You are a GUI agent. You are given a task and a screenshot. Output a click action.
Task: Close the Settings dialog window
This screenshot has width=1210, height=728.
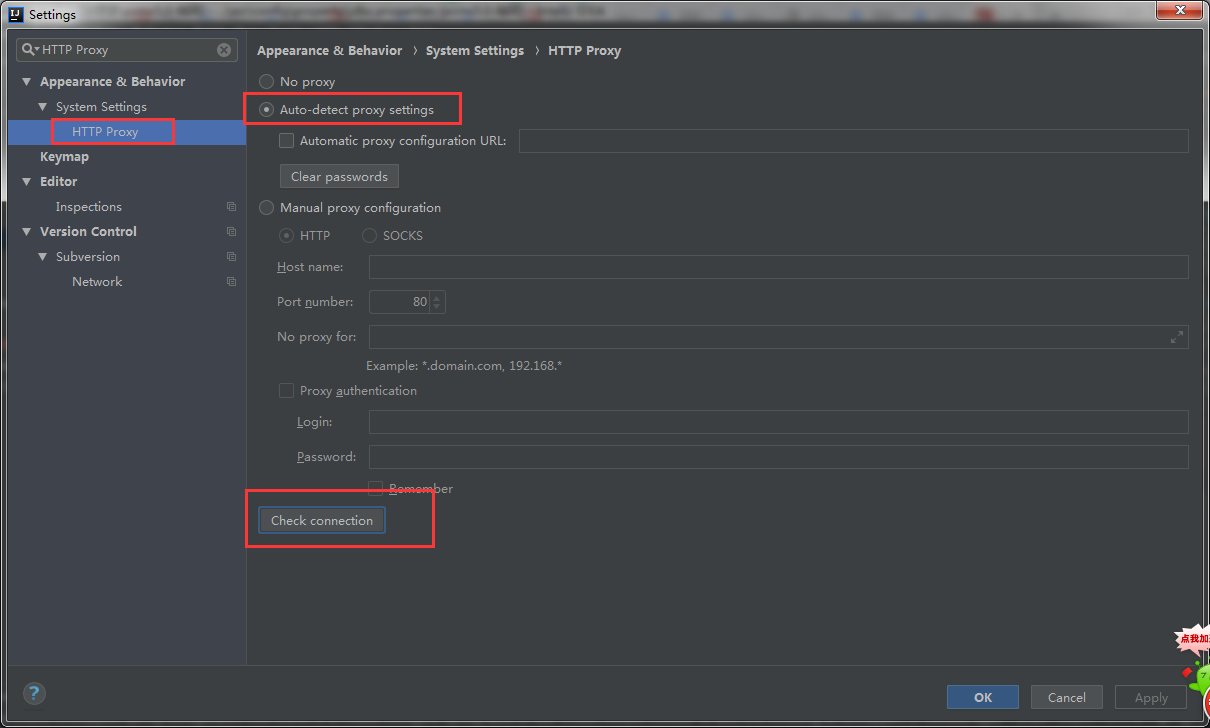[x=1179, y=10]
